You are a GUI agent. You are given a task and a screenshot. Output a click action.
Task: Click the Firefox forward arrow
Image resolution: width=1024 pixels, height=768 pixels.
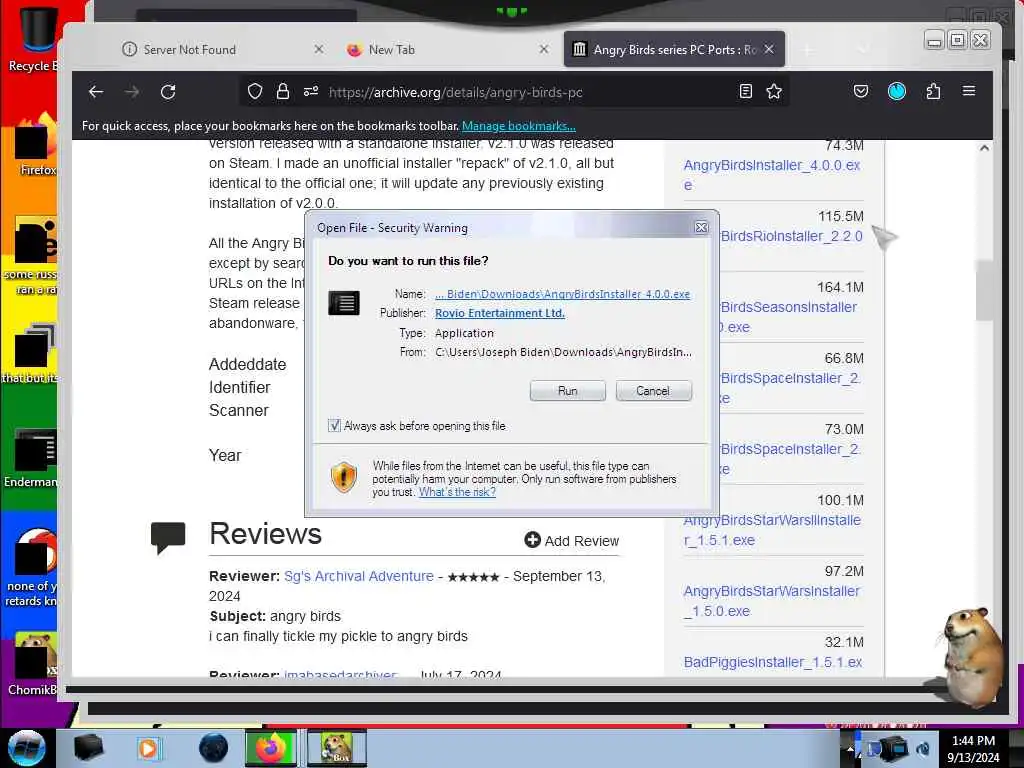132,92
